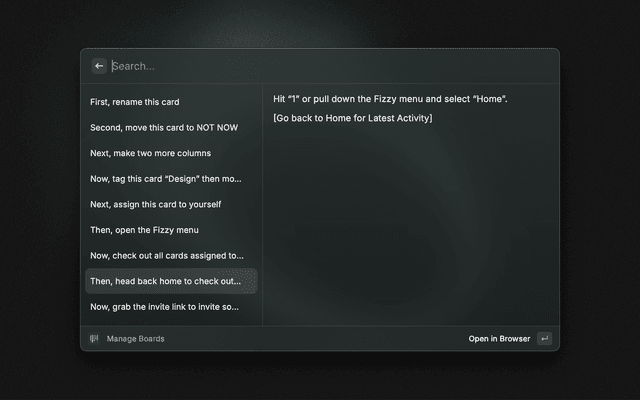Screen dimensions: 640x400
Task: Click the "Open in Browser" action
Action: click(499, 339)
